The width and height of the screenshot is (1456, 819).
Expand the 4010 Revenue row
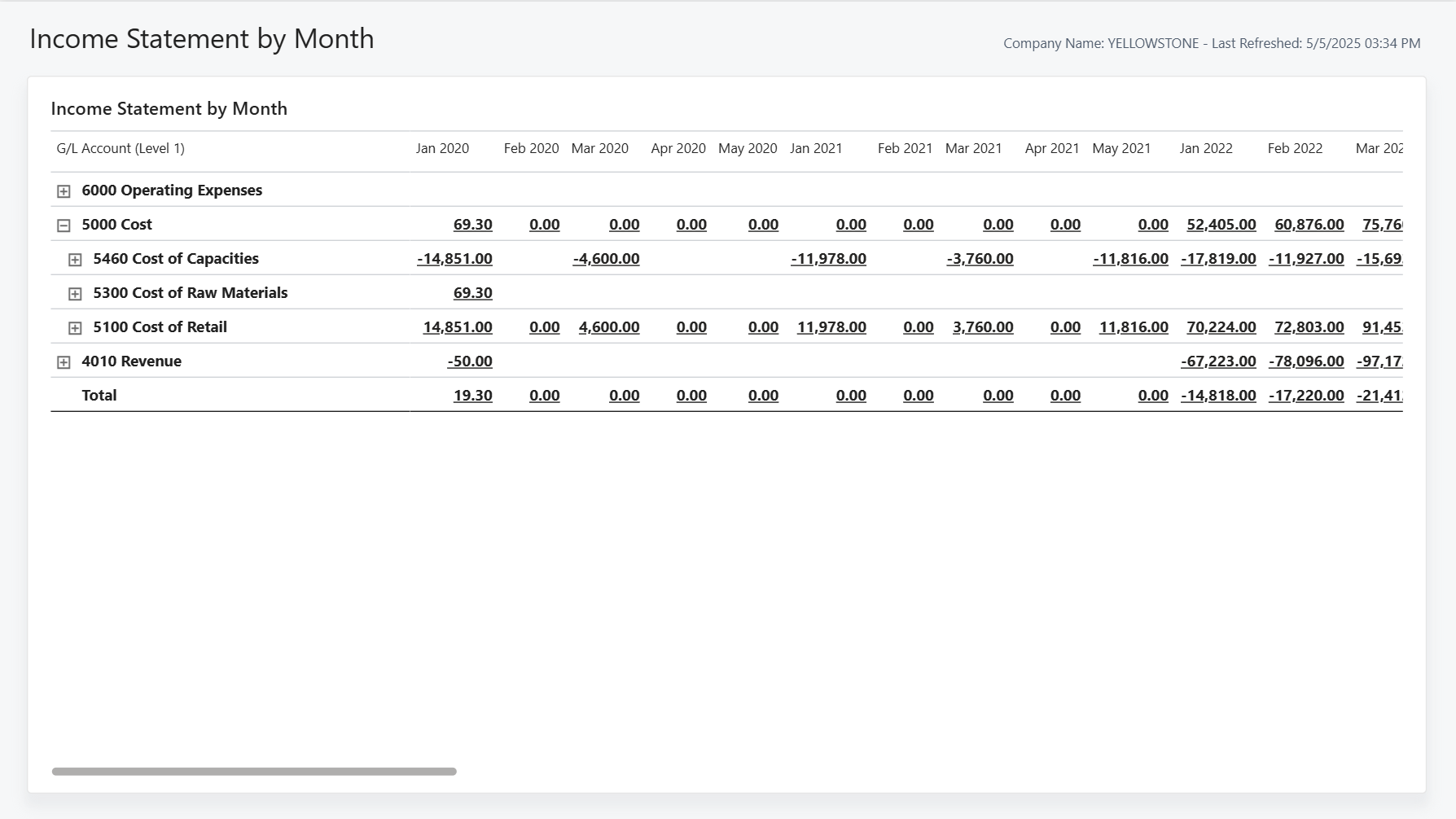[64, 362]
